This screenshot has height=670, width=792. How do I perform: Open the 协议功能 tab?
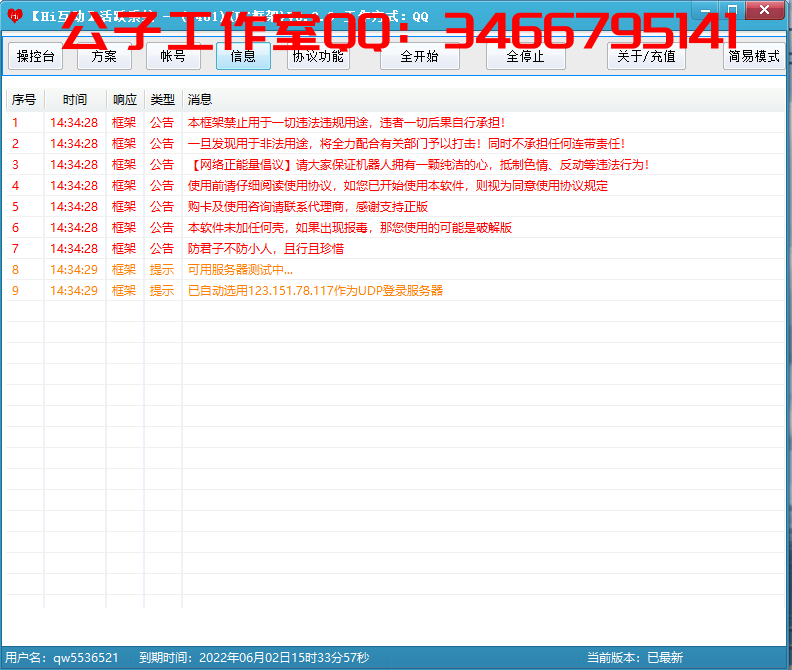pyautogui.click(x=318, y=56)
